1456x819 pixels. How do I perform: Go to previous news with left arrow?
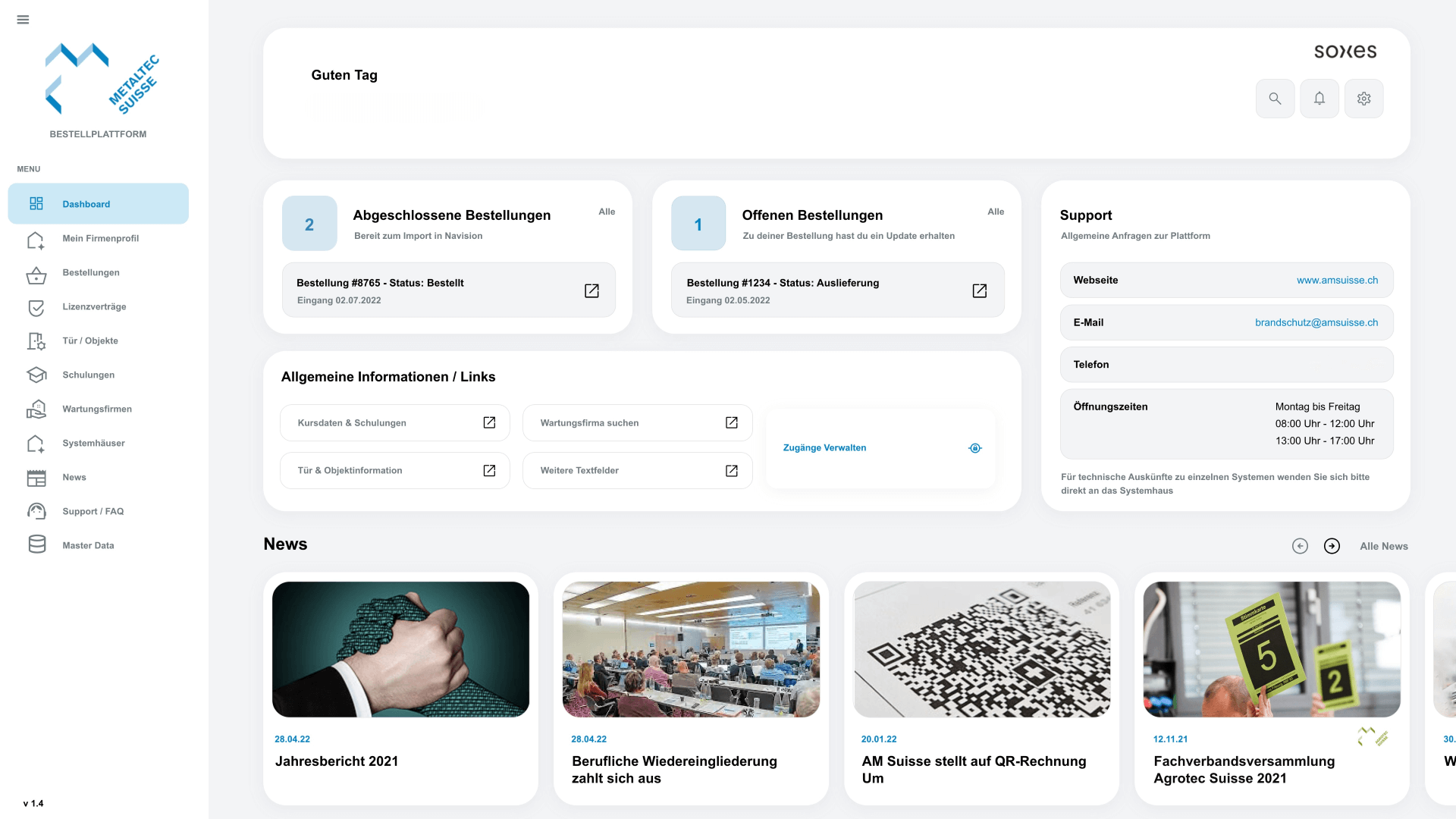pyautogui.click(x=1300, y=546)
